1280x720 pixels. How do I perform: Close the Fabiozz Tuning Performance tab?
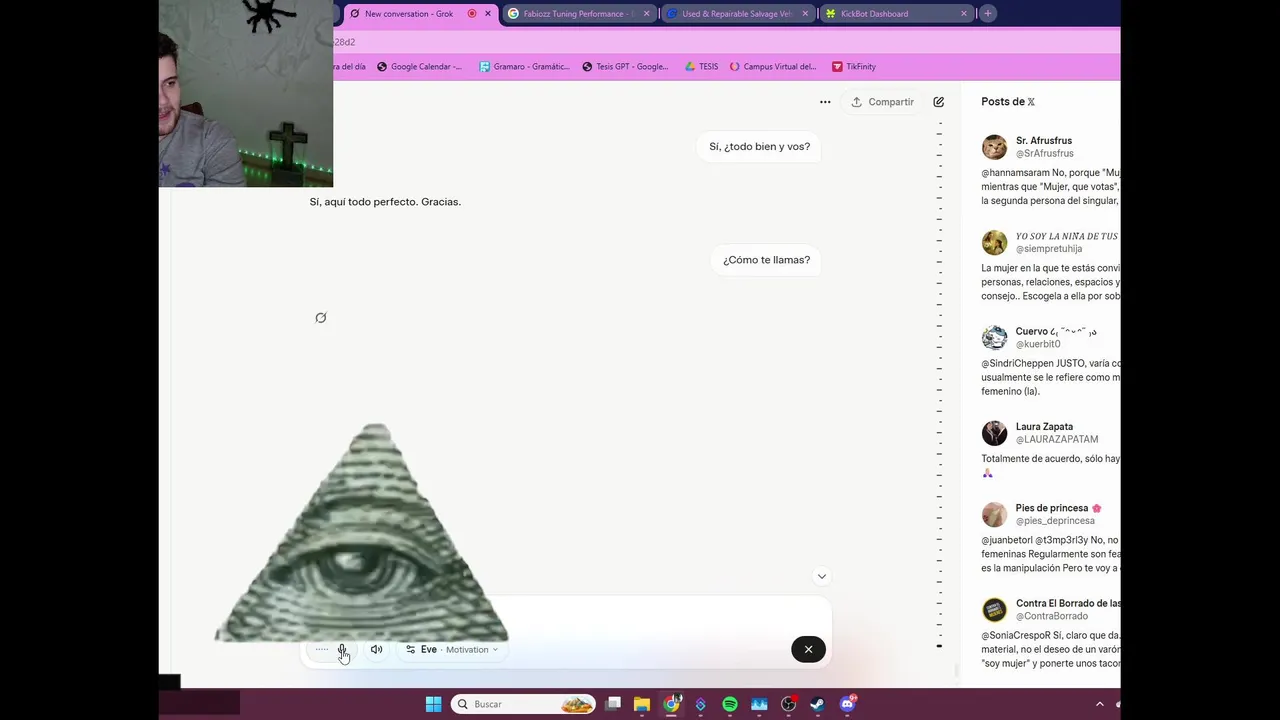(647, 14)
